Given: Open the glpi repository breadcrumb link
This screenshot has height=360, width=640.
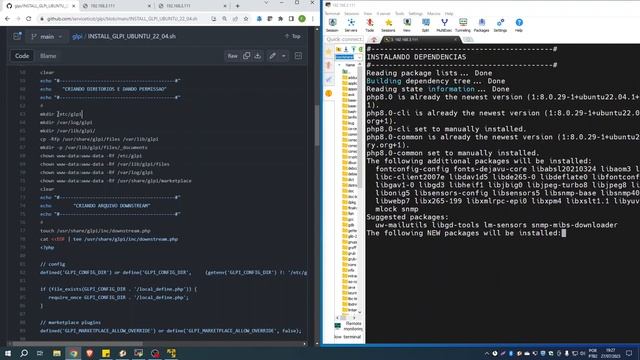Looking at the screenshot, I should tap(77, 36).
